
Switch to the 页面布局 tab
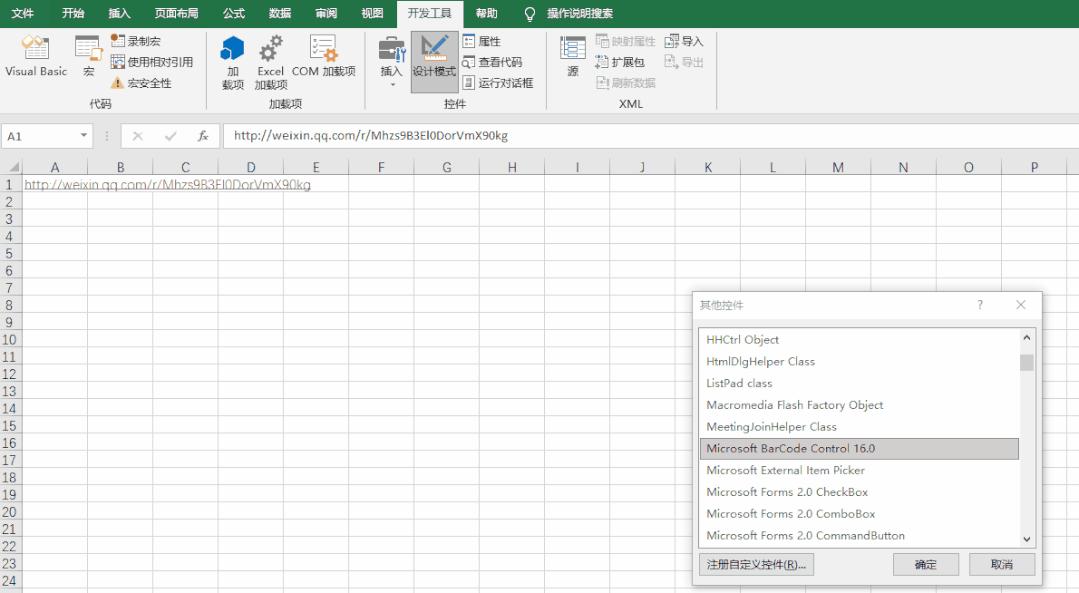(x=176, y=13)
